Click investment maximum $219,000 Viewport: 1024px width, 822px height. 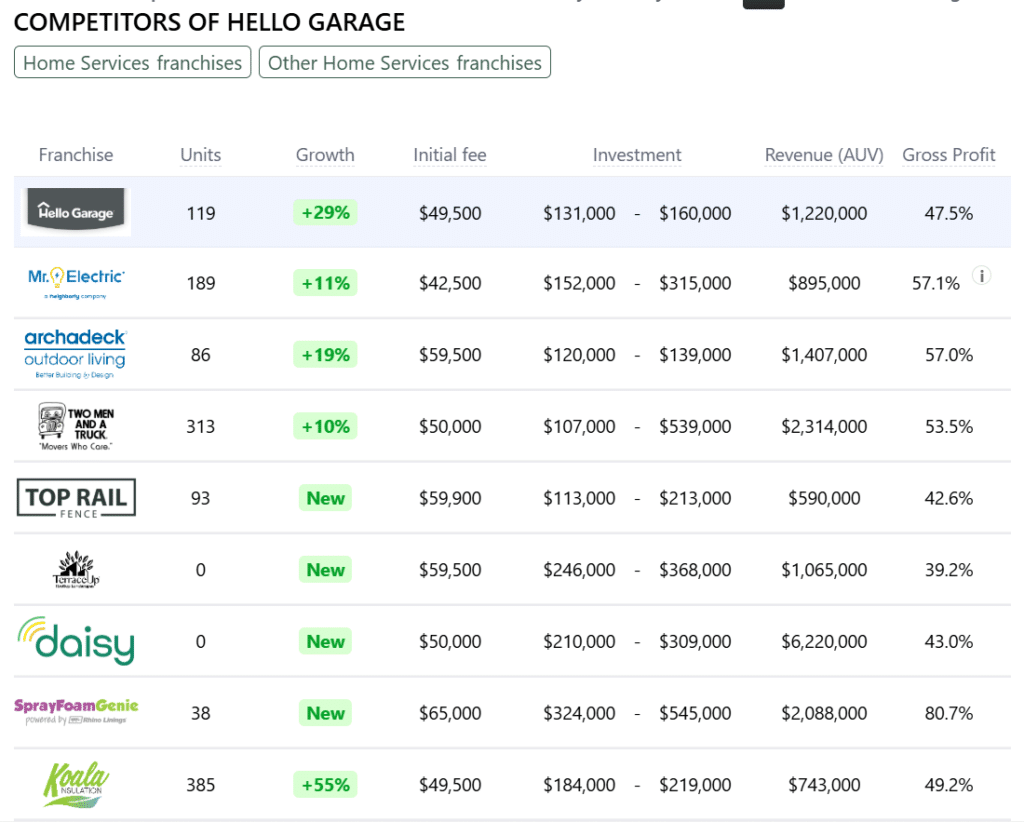tap(695, 784)
